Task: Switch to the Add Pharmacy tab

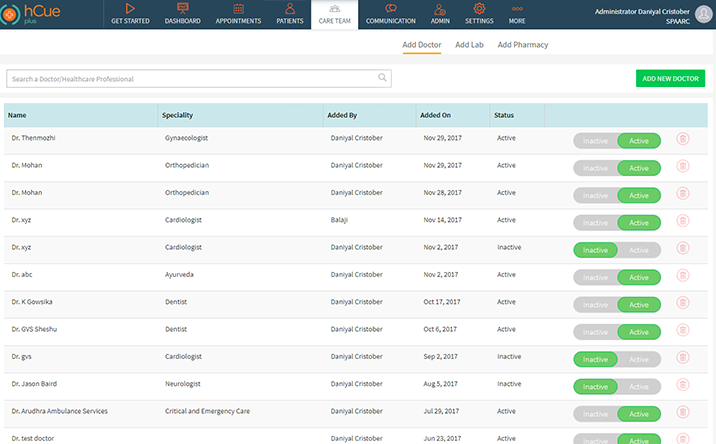Action: coord(522,45)
